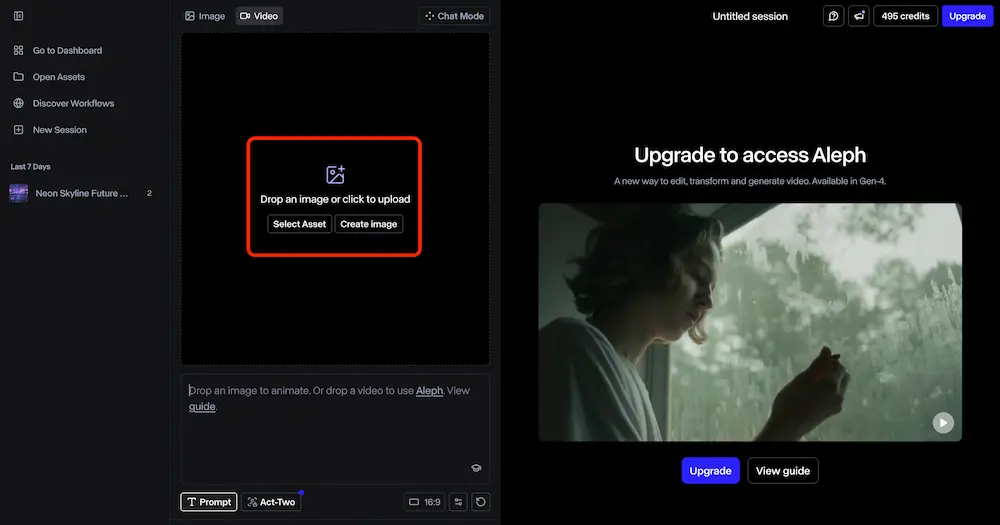This screenshot has width=1000, height=525.
Task: Focus the prompt text input area
Action: 335,429
